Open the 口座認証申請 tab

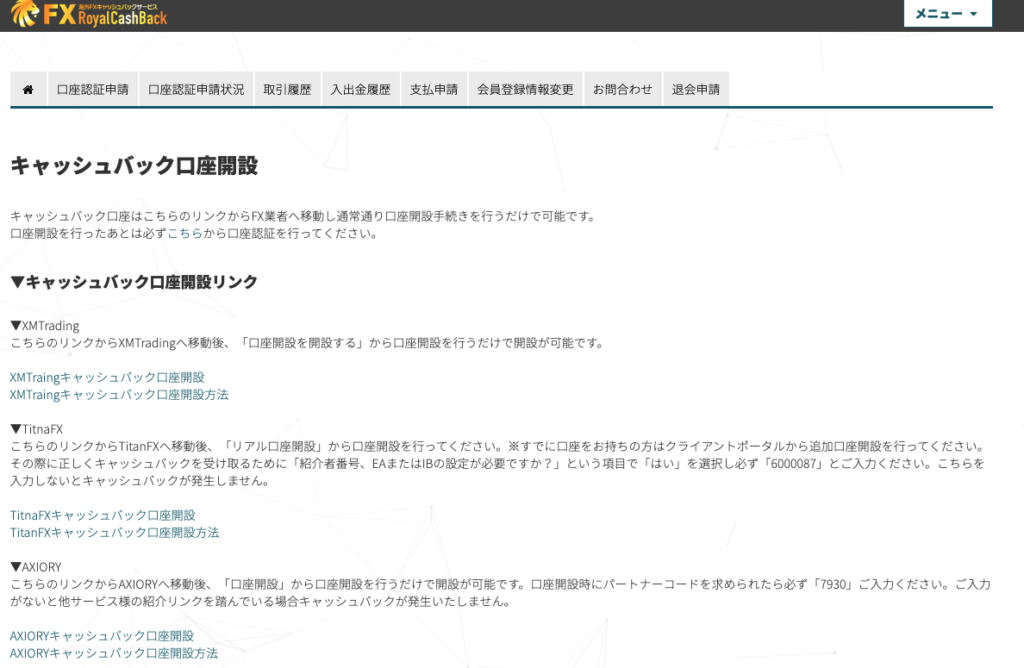click(93, 89)
